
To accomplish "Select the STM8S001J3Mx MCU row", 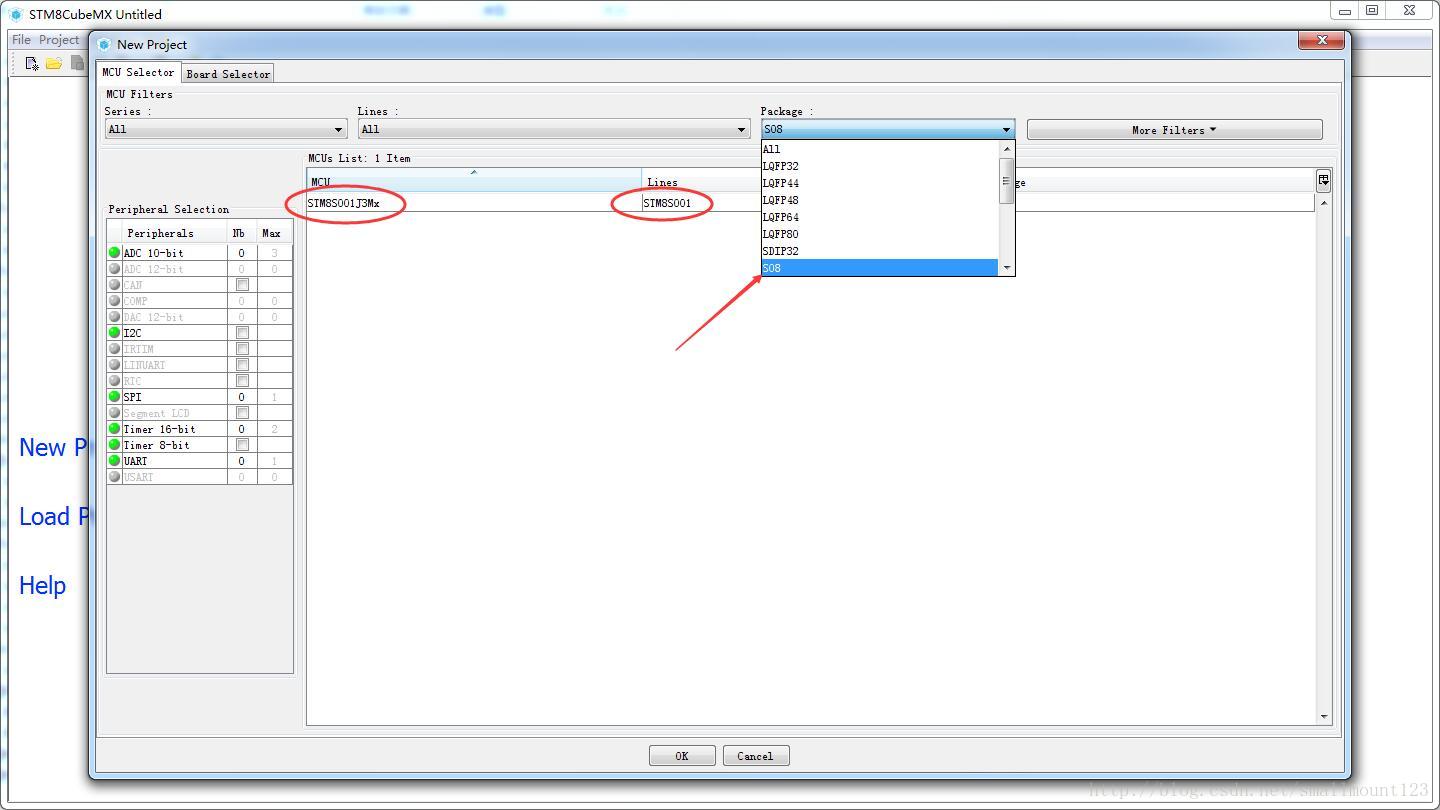I will click(x=810, y=203).
